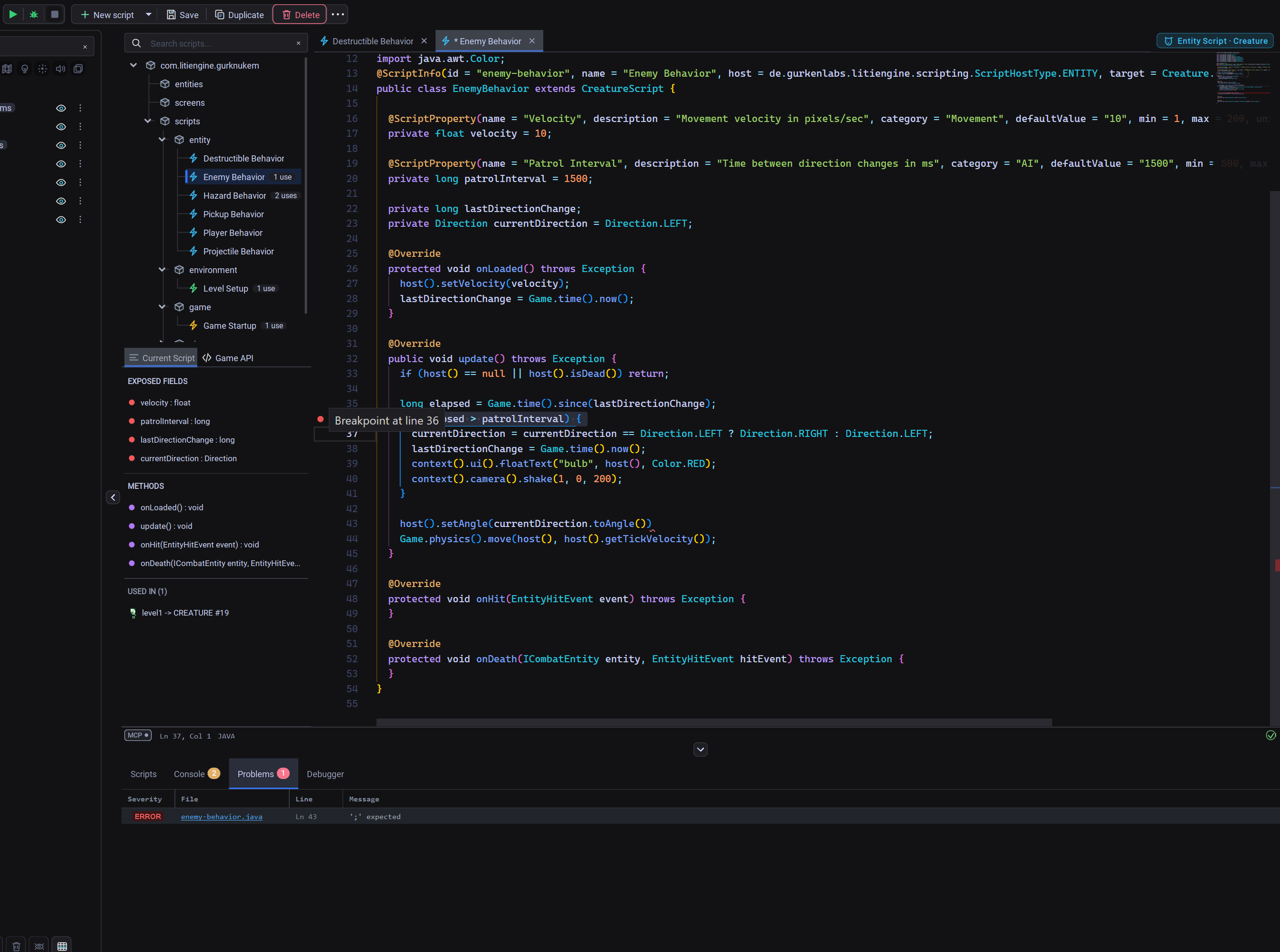Click the package icon next to screens
Image resolution: width=1280 pixels, height=952 pixels.
point(165,102)
